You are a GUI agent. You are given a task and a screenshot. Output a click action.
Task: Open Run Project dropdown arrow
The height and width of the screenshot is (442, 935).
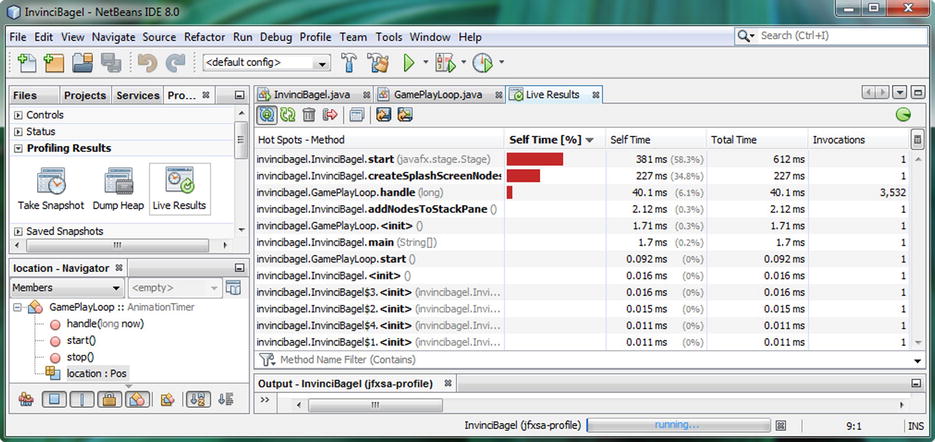[x=426, y=62]
